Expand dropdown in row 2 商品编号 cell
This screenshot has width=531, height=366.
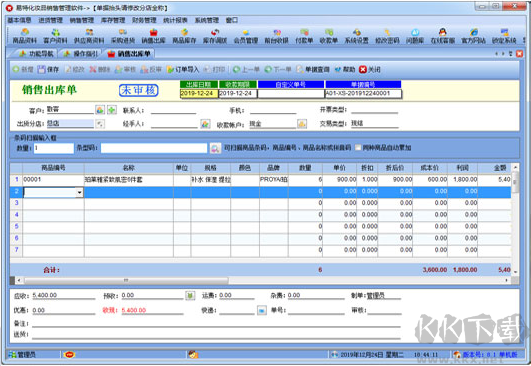[x=79, y=192]
